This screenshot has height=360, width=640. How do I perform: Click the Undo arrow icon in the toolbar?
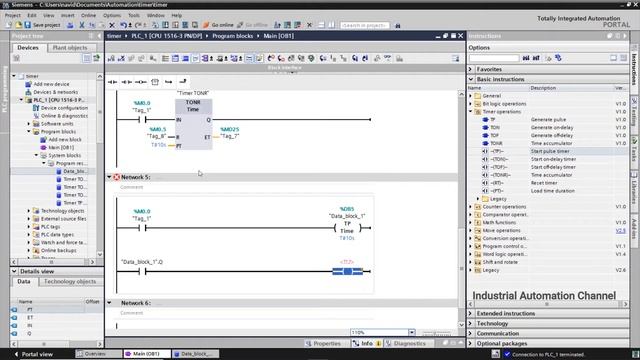coord(123,25)
